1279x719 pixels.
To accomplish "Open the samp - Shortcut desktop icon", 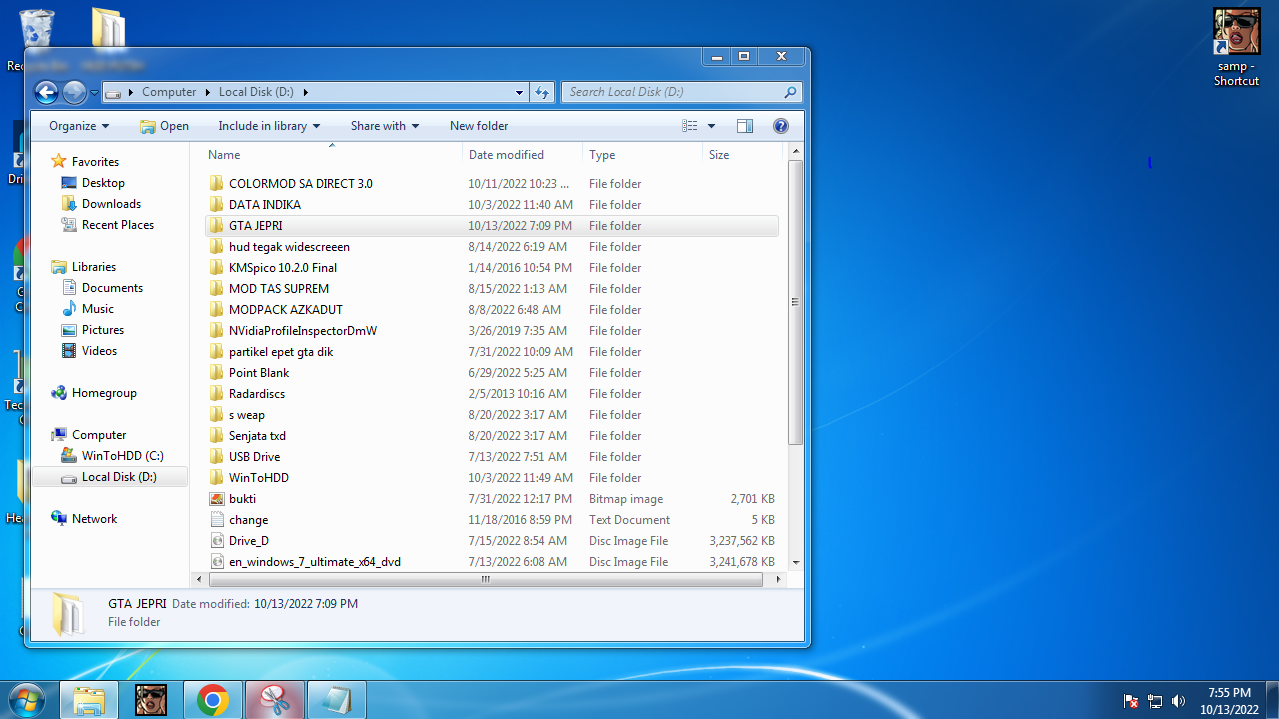I will [x=1236, y=48].
